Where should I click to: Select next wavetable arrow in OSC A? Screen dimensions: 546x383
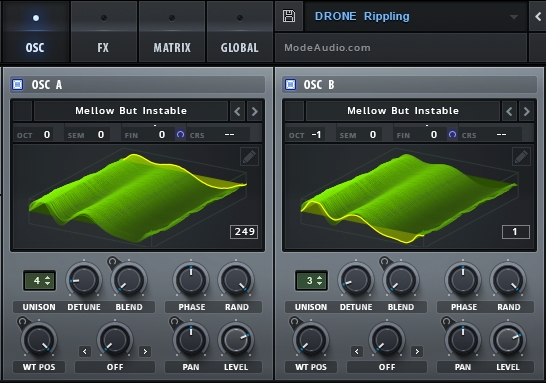point(255,111)
